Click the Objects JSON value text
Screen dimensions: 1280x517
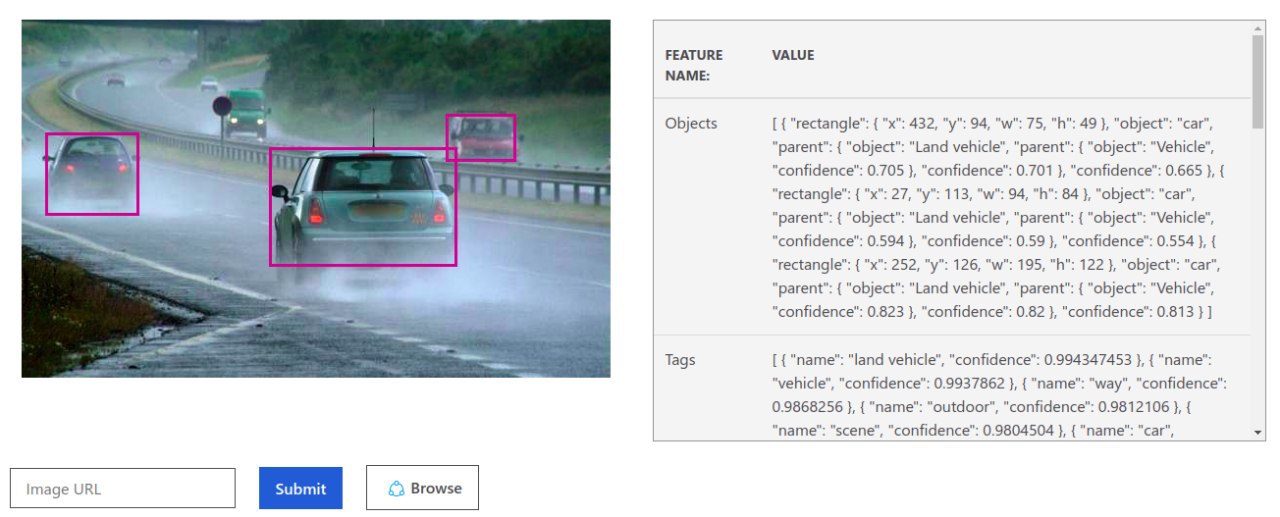(x=998, y=217)
